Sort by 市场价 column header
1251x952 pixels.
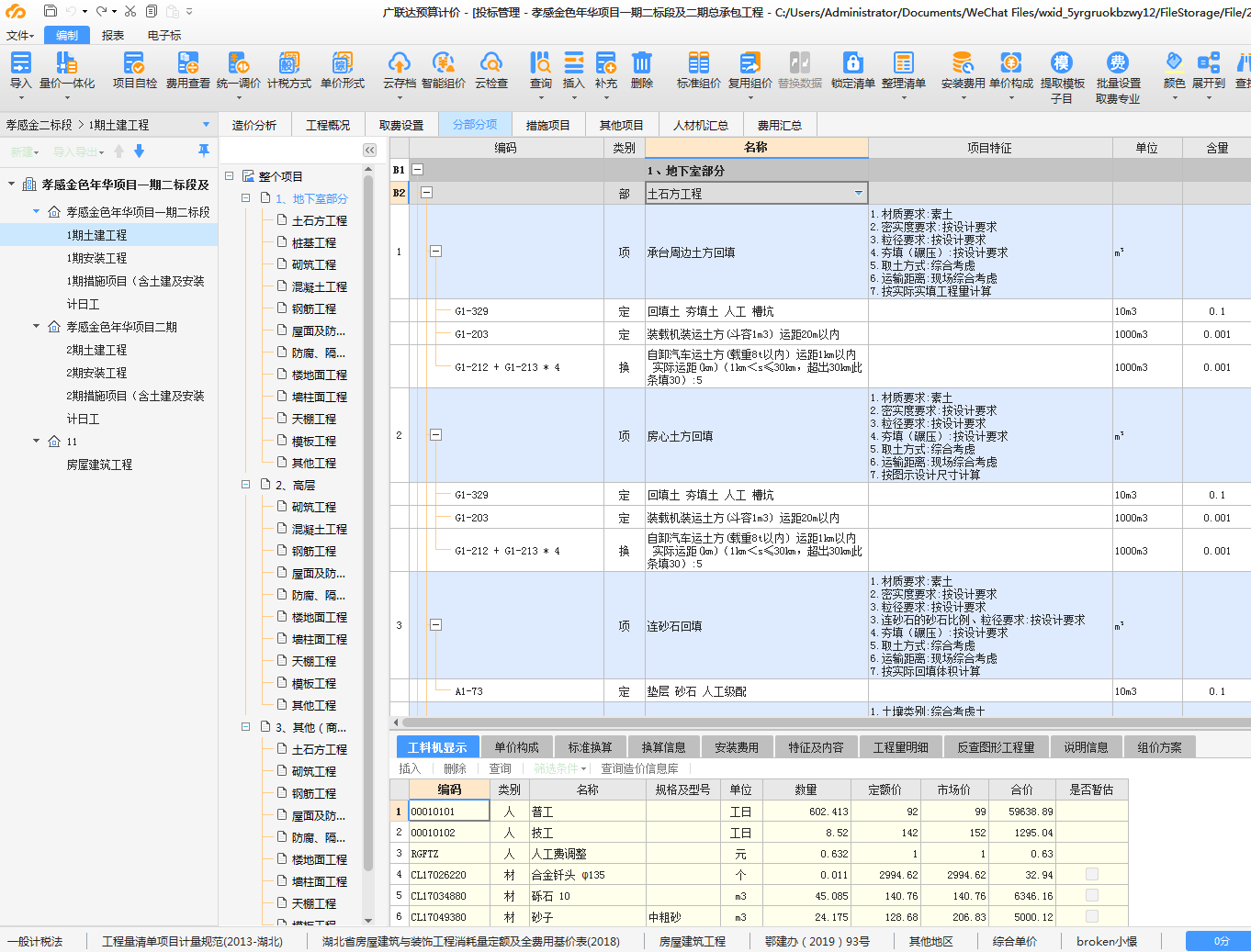[x=953, y=790]
